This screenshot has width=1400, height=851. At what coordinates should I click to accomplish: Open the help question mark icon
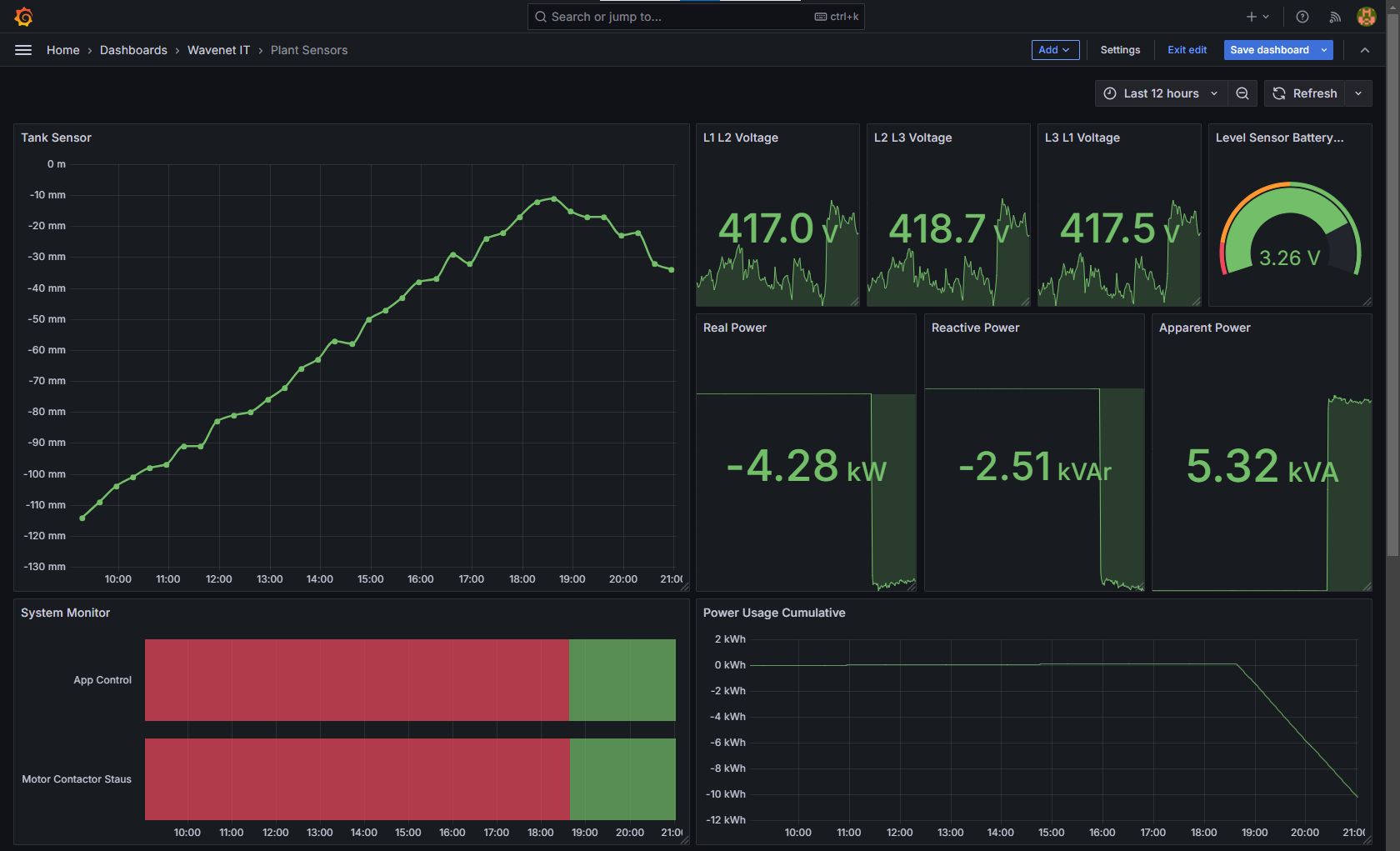tap(1302, 17)
